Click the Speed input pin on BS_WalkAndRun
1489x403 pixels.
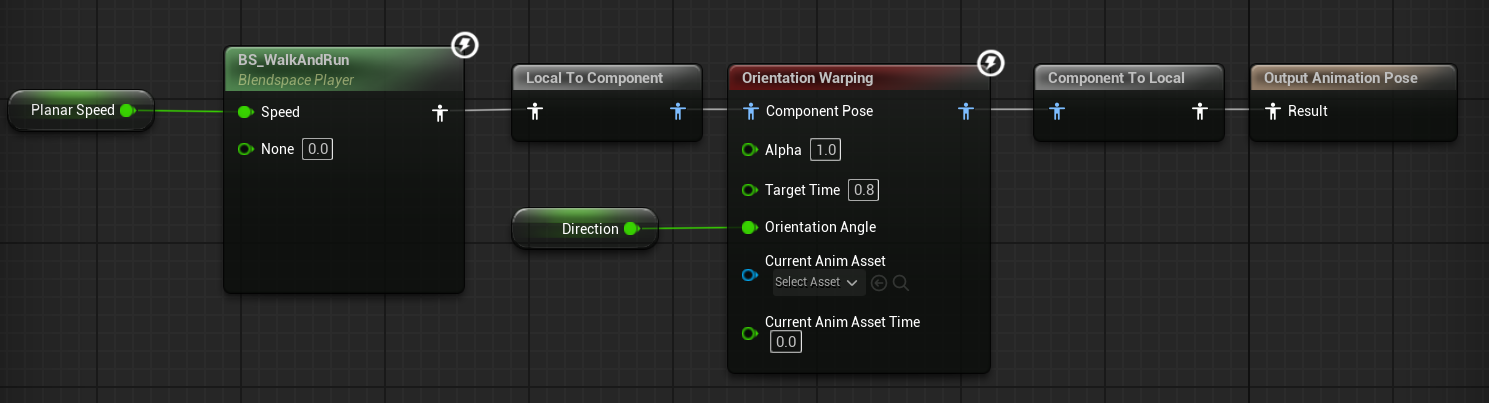coord(246,112)
